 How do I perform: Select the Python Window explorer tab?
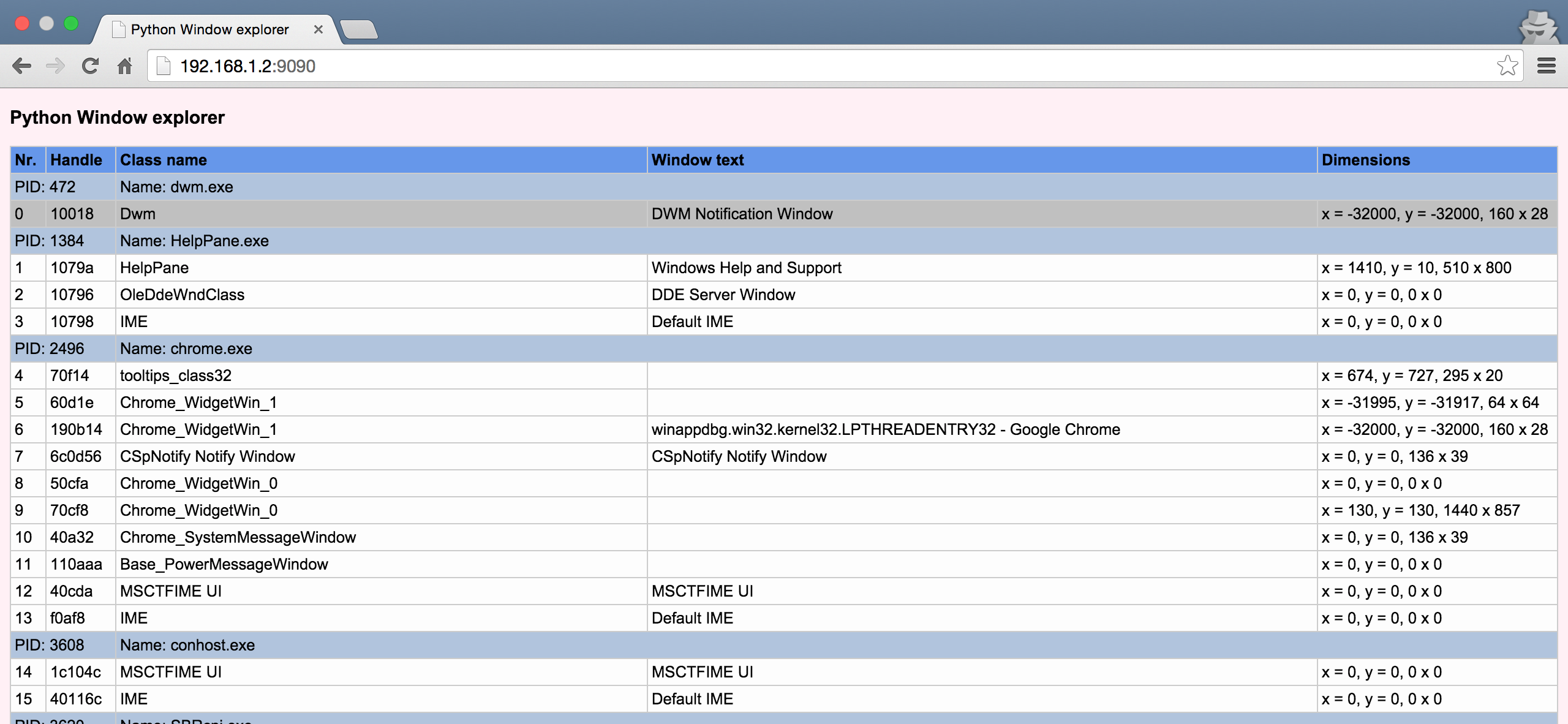pyautogui.click(x=209, y=29)
